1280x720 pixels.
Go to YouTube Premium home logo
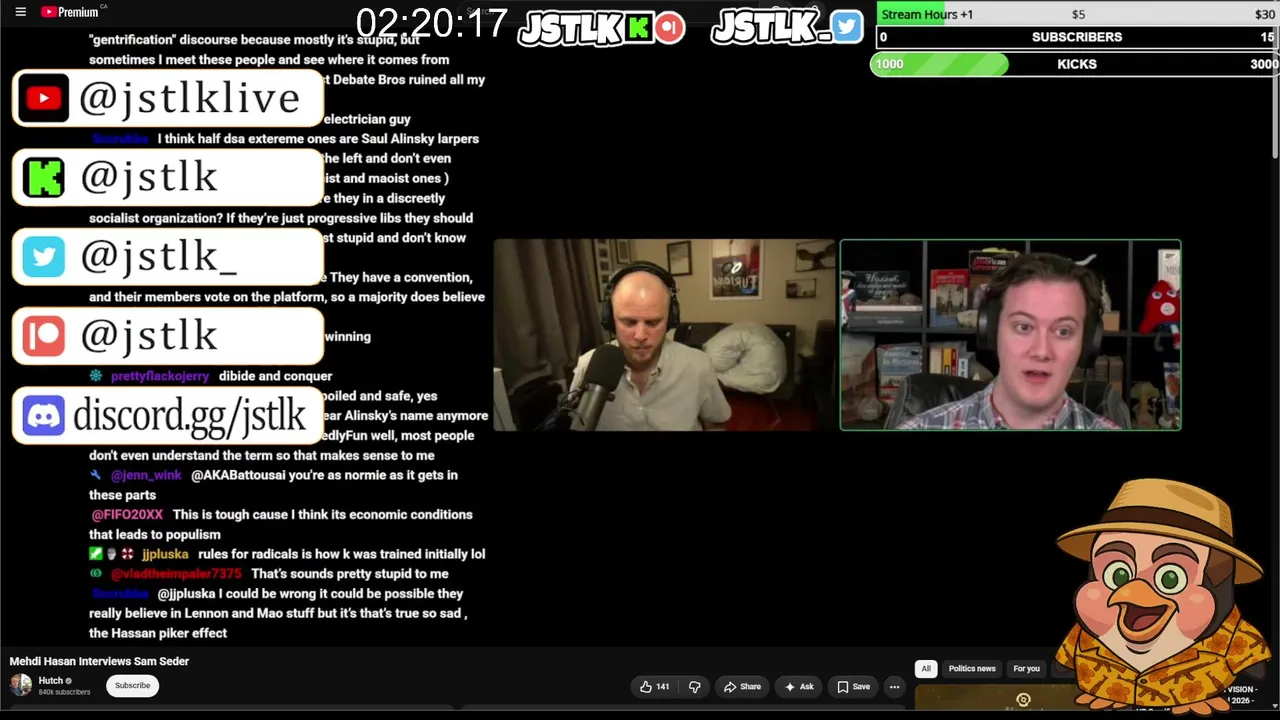coord(70,12)
